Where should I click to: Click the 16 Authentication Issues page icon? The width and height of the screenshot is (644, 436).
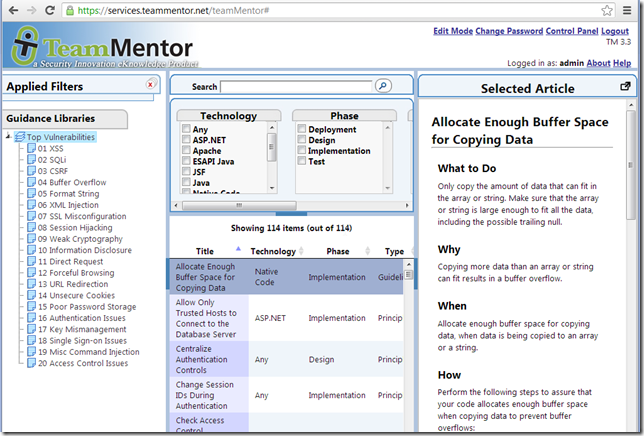(31, 317)
